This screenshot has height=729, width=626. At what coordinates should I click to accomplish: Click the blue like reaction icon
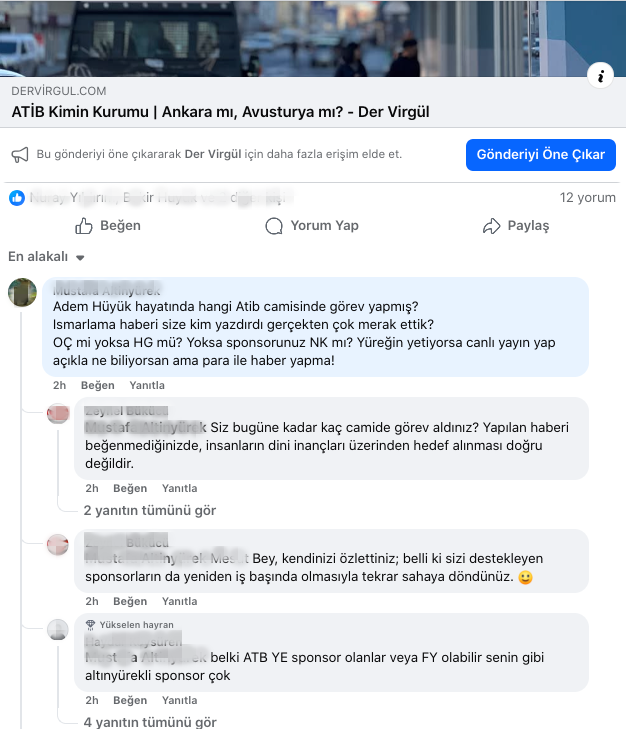coord(17,198)
